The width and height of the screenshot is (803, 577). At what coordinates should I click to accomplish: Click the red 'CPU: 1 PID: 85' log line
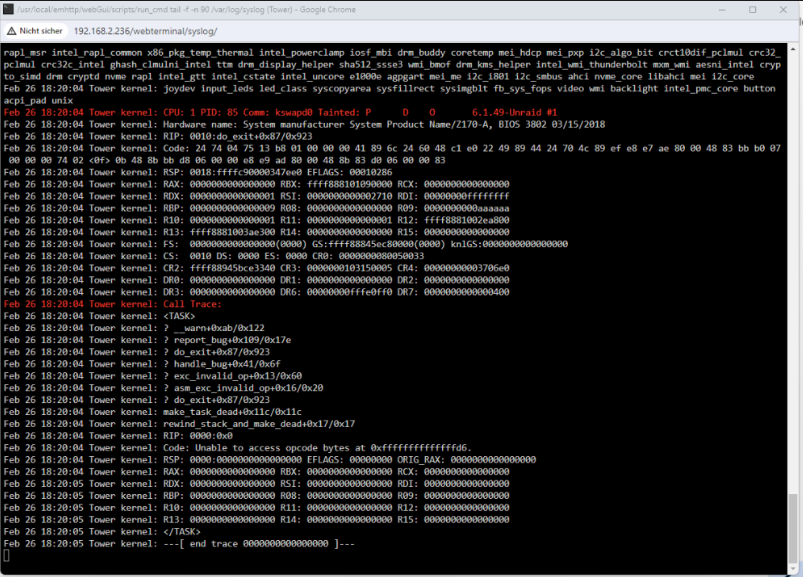coord(280,112)
